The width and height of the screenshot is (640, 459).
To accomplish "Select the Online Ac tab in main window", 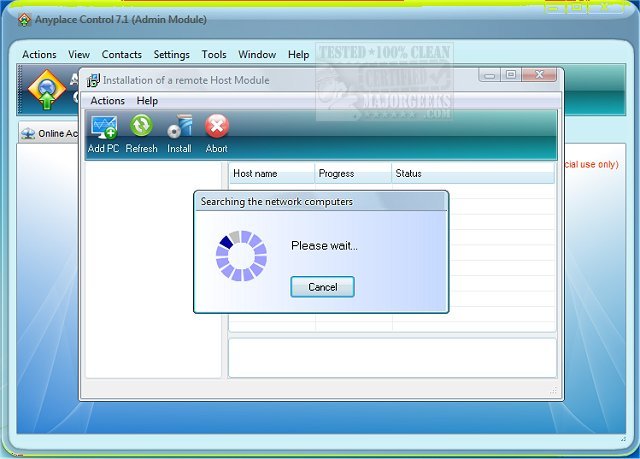I will coord(49,133).
